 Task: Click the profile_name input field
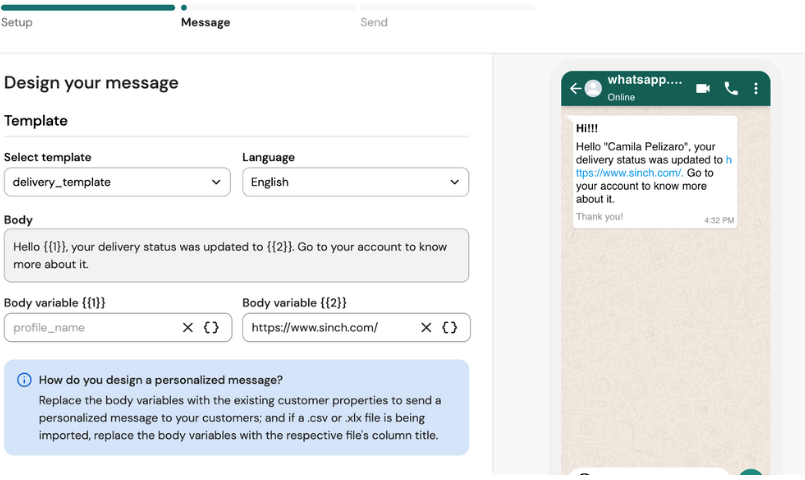click(x=90, y=327)
